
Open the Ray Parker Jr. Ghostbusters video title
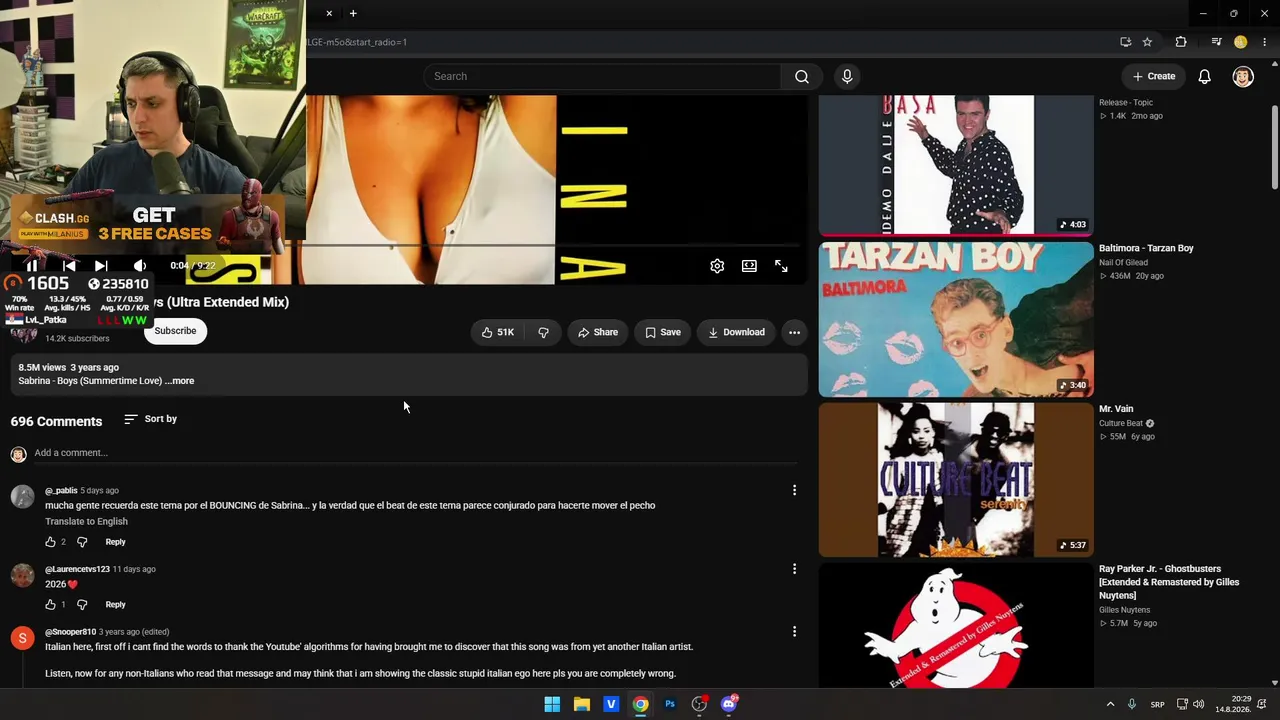click(1169, 582)
